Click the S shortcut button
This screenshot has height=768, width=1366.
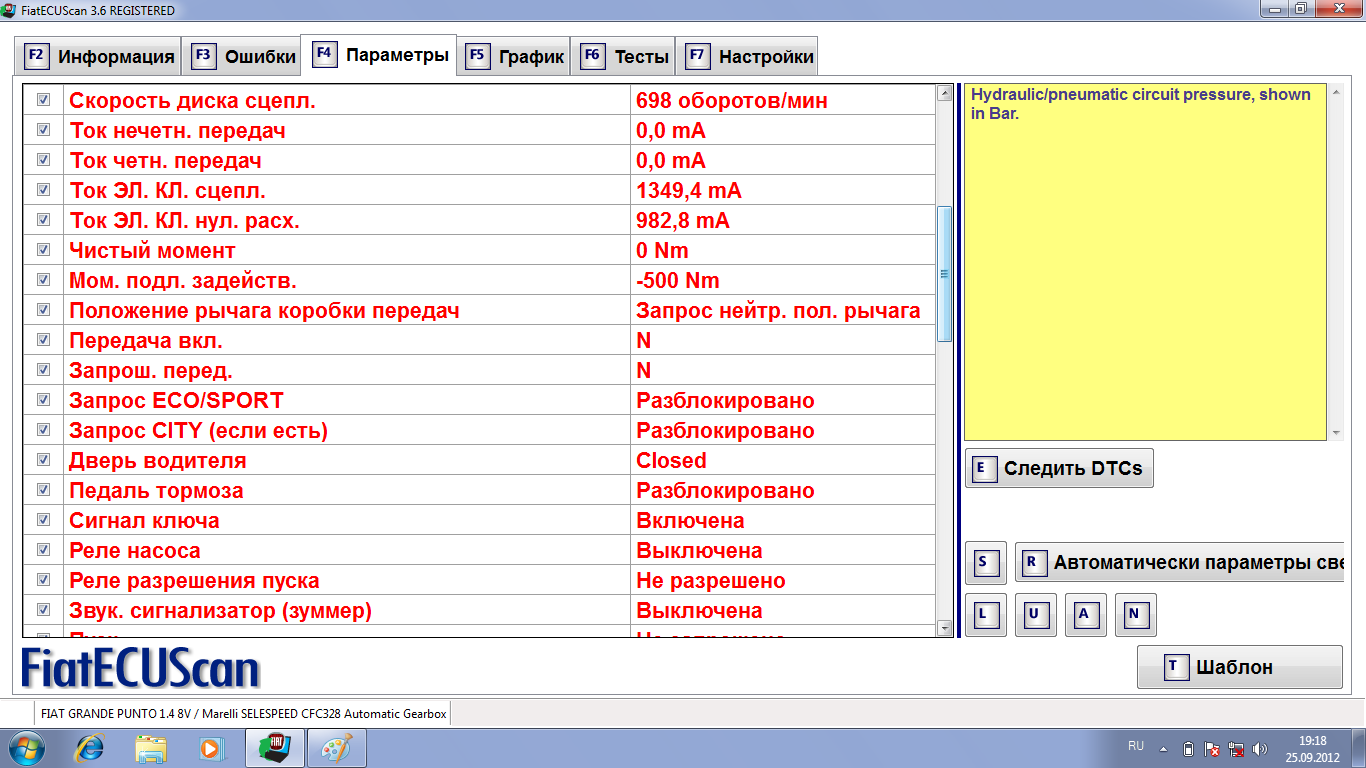coord(985,563)
